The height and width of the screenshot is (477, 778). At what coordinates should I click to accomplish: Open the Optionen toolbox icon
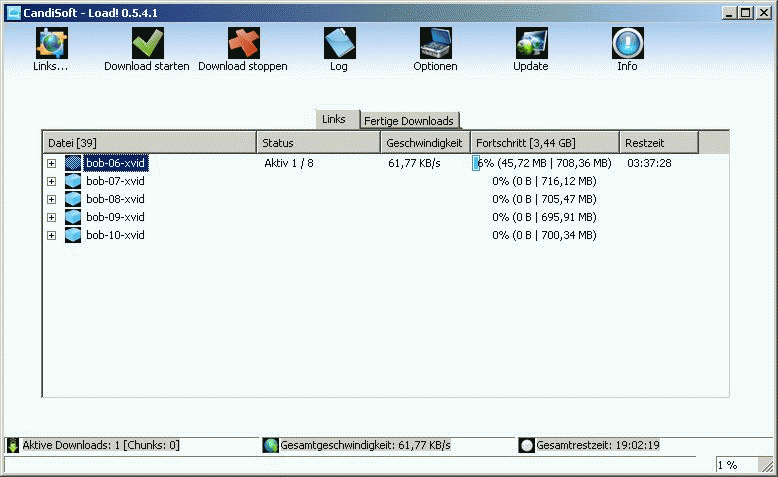(436, 43)
